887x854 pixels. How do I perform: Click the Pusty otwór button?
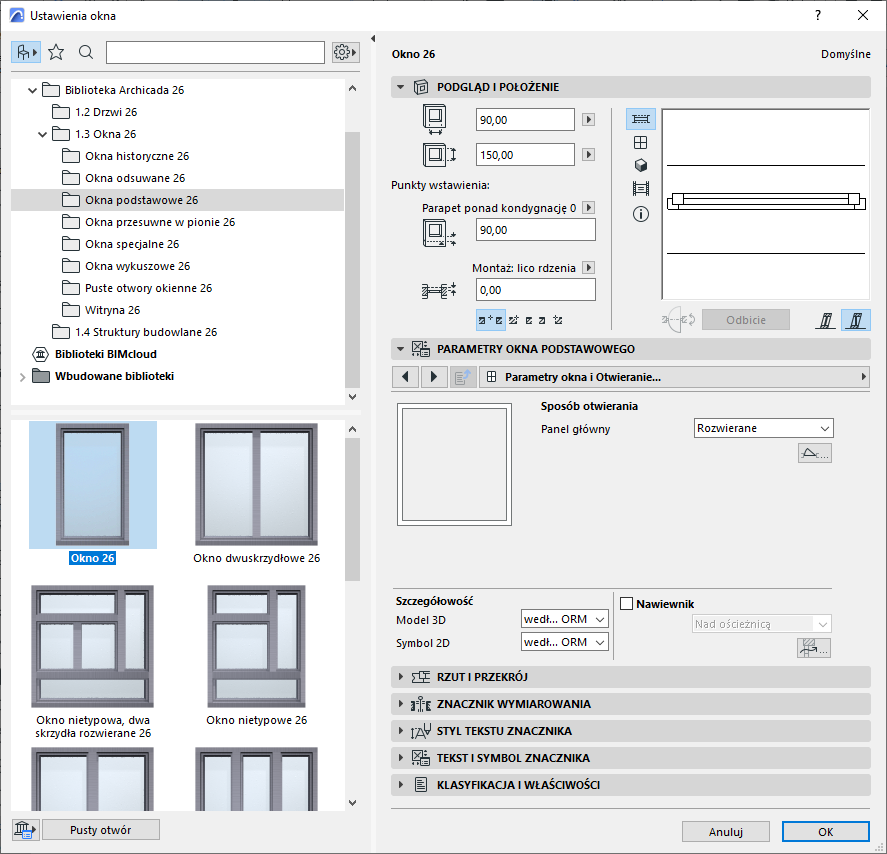100,829
